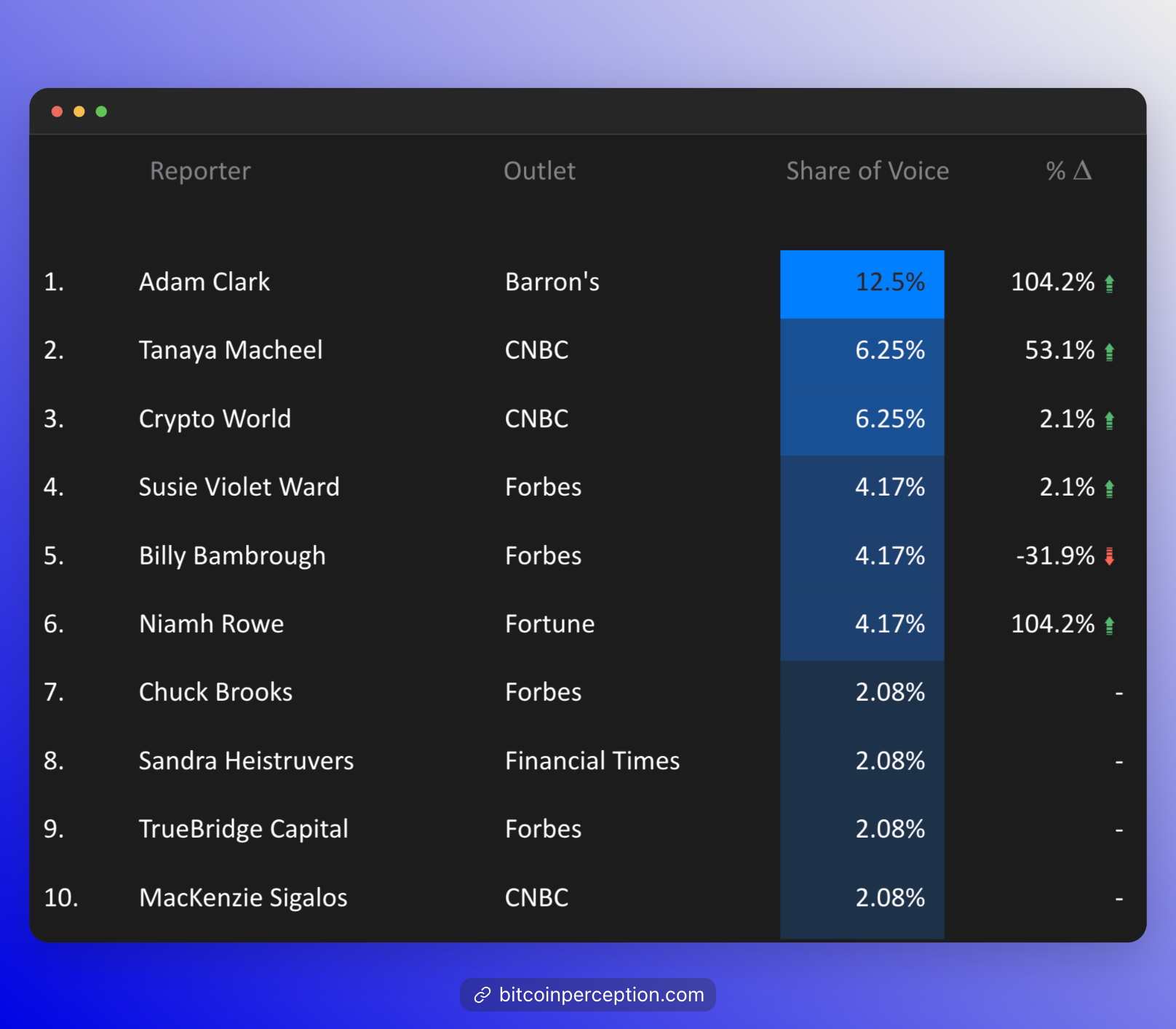The image size is (1176, 1029).
Task: Click green arrow next to Tanaya Macheel's 53.1%
Action: coord(1109,351)
